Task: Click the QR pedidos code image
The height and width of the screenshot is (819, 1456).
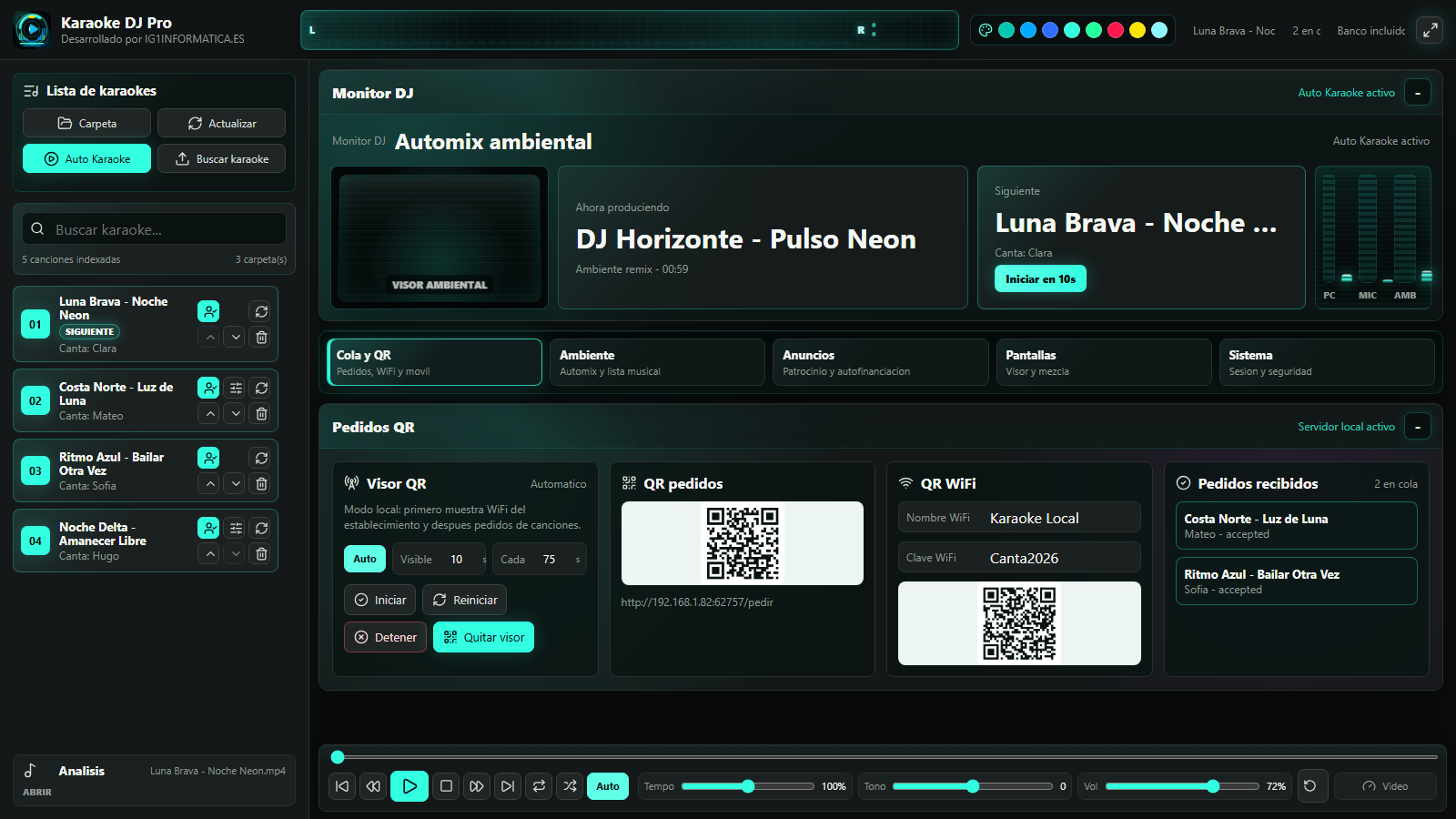Action: tap(743, 543)
